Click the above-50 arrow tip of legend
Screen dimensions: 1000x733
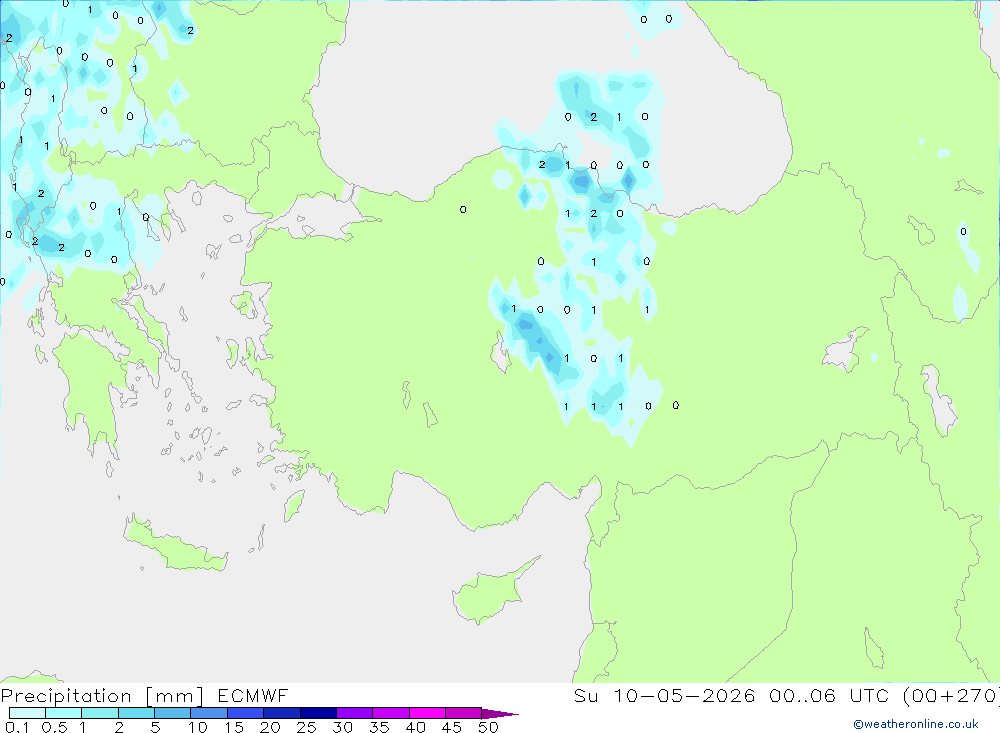coord(500,713)
